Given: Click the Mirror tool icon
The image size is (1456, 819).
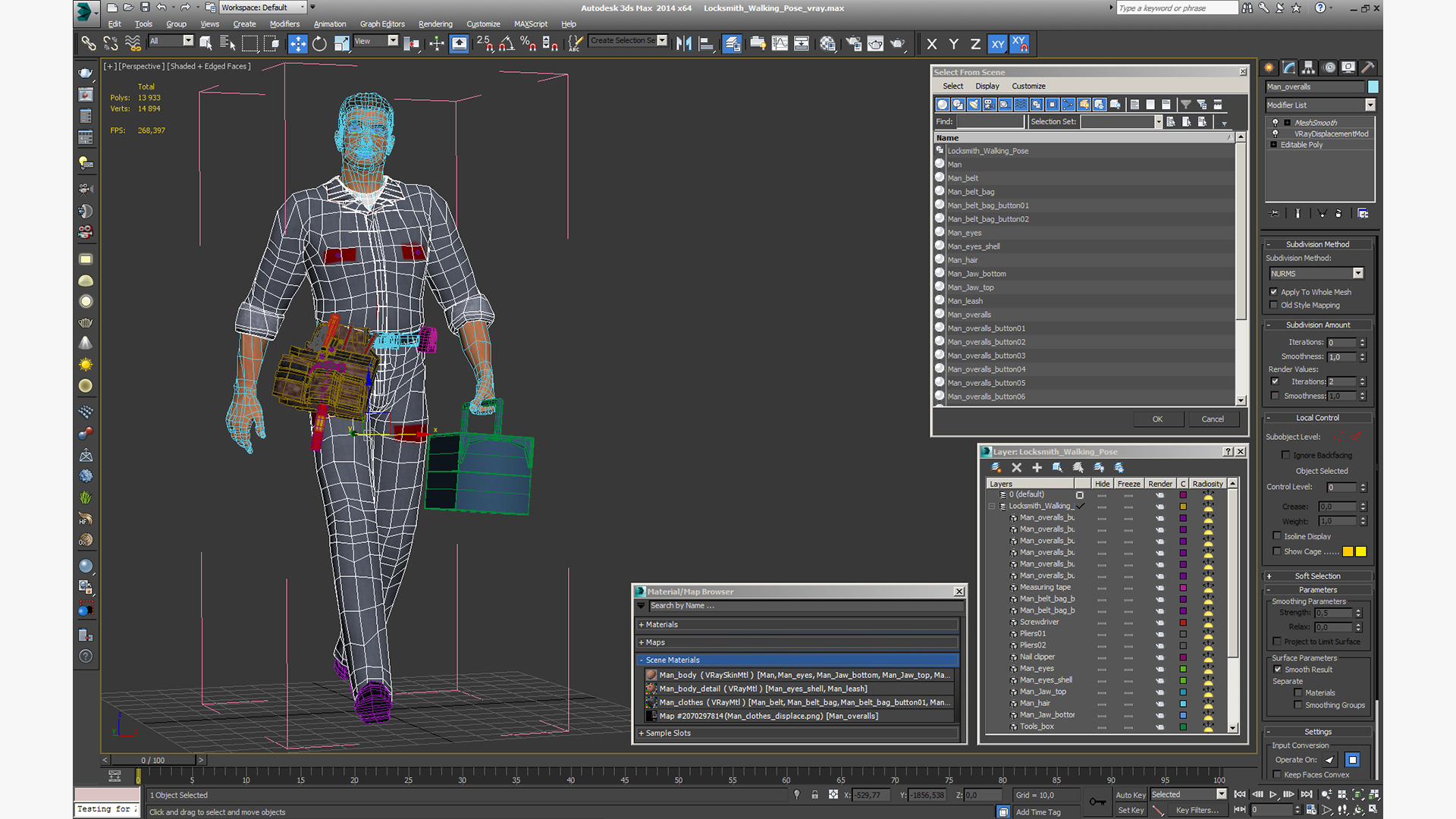Looking at the screenshot, I should (x=683, y=44).
